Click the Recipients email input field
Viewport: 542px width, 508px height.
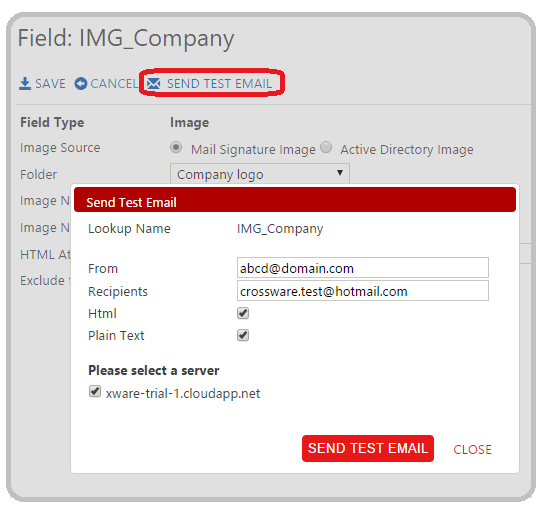pos(363,291)
